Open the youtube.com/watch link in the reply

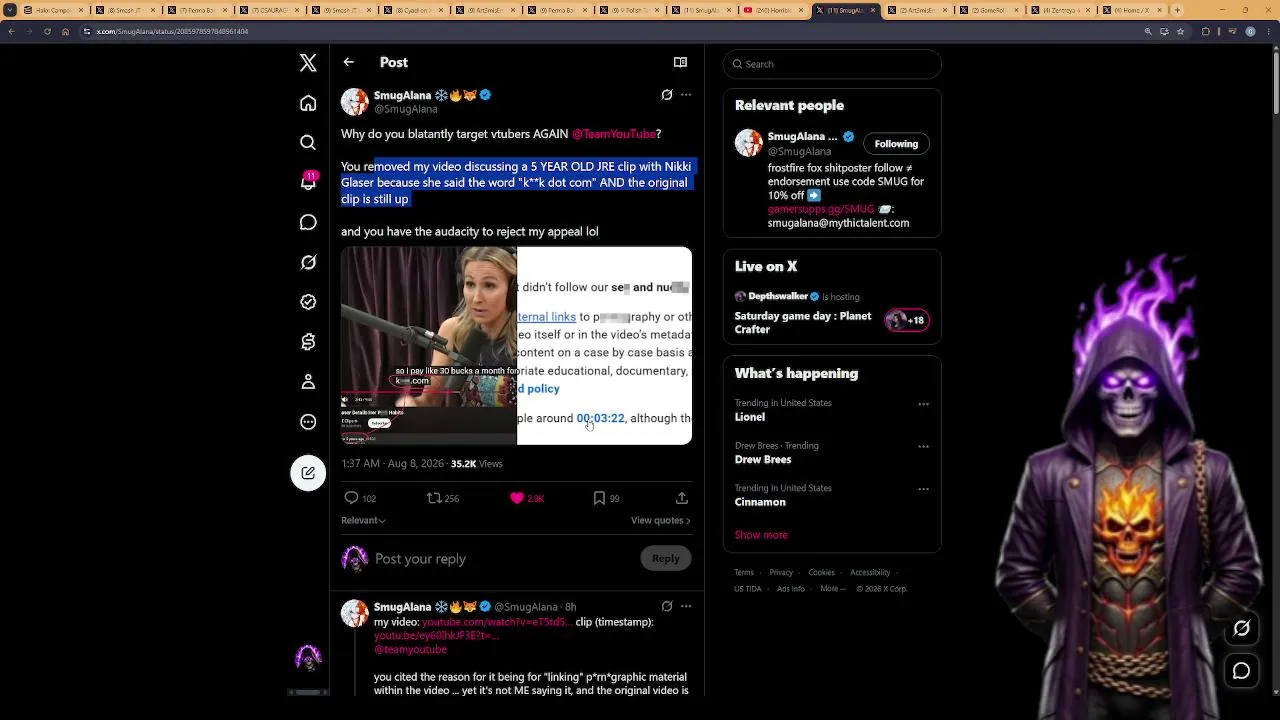click(x=497, y=622)
